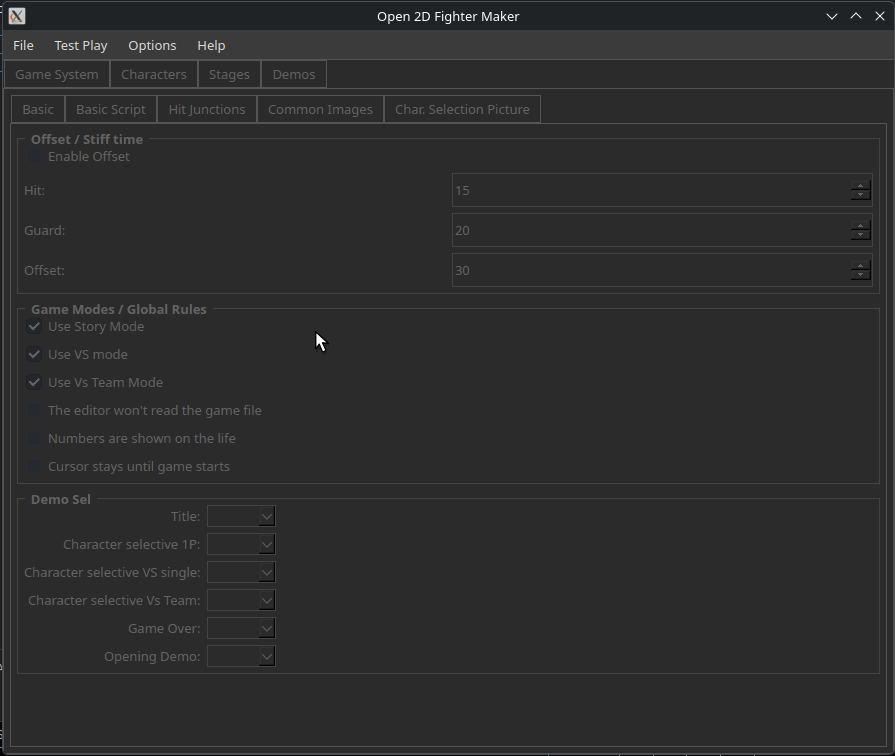Open the Game Over demo dropdown

coord(241,628)
